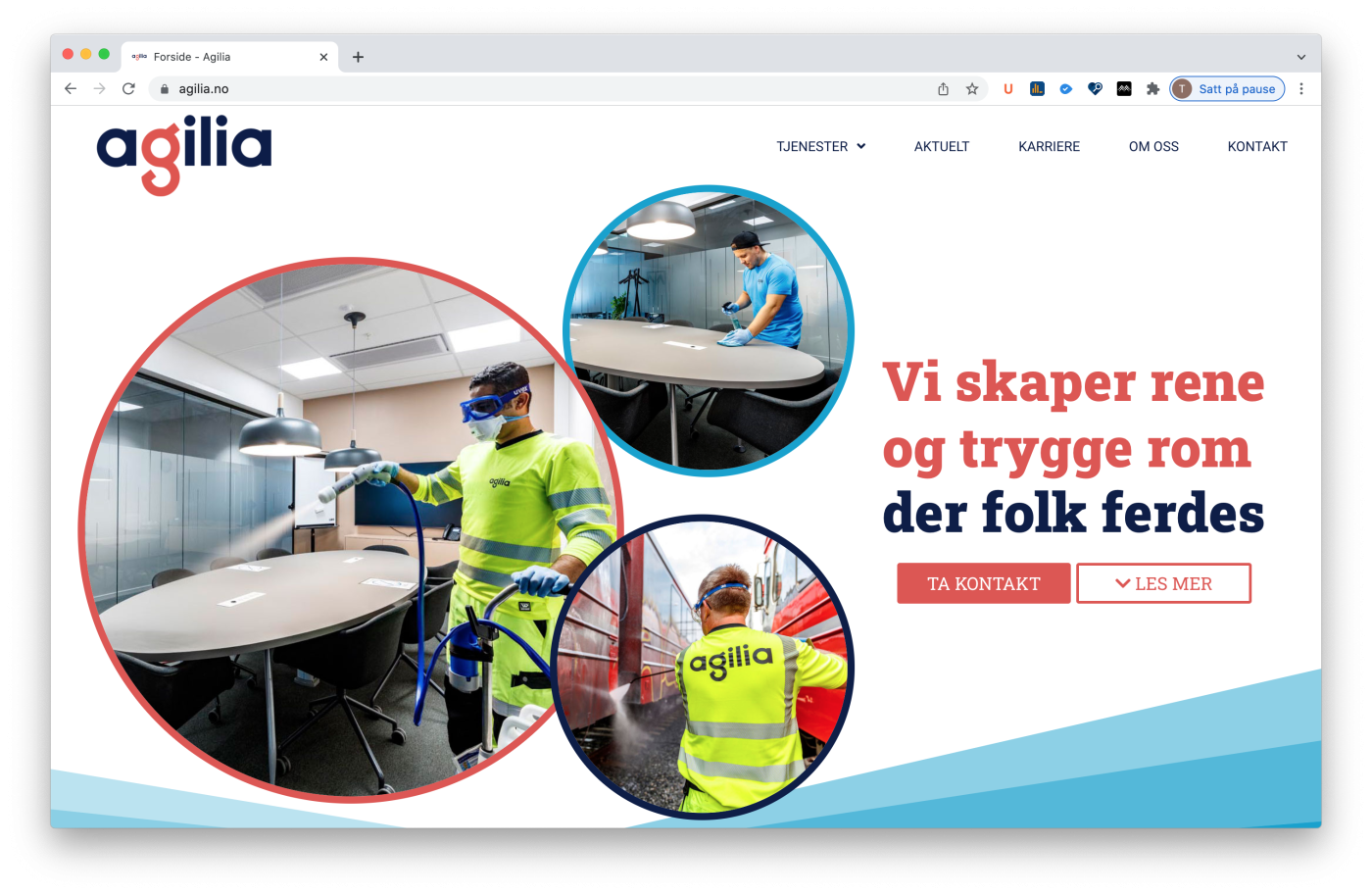Click the browser forward arrow

99,88
